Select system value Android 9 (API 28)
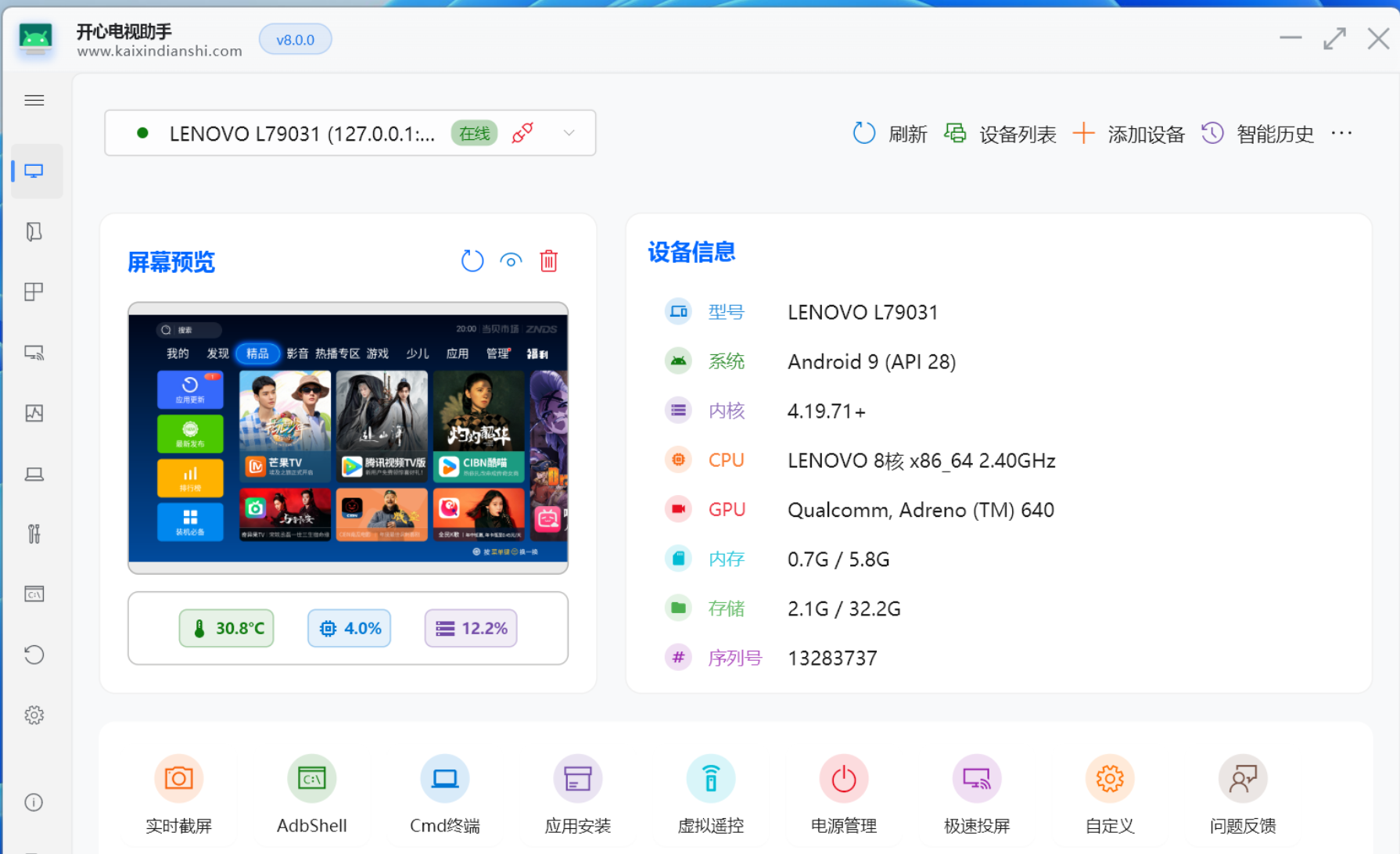1400x854 pixels. (x=872, y=361)
